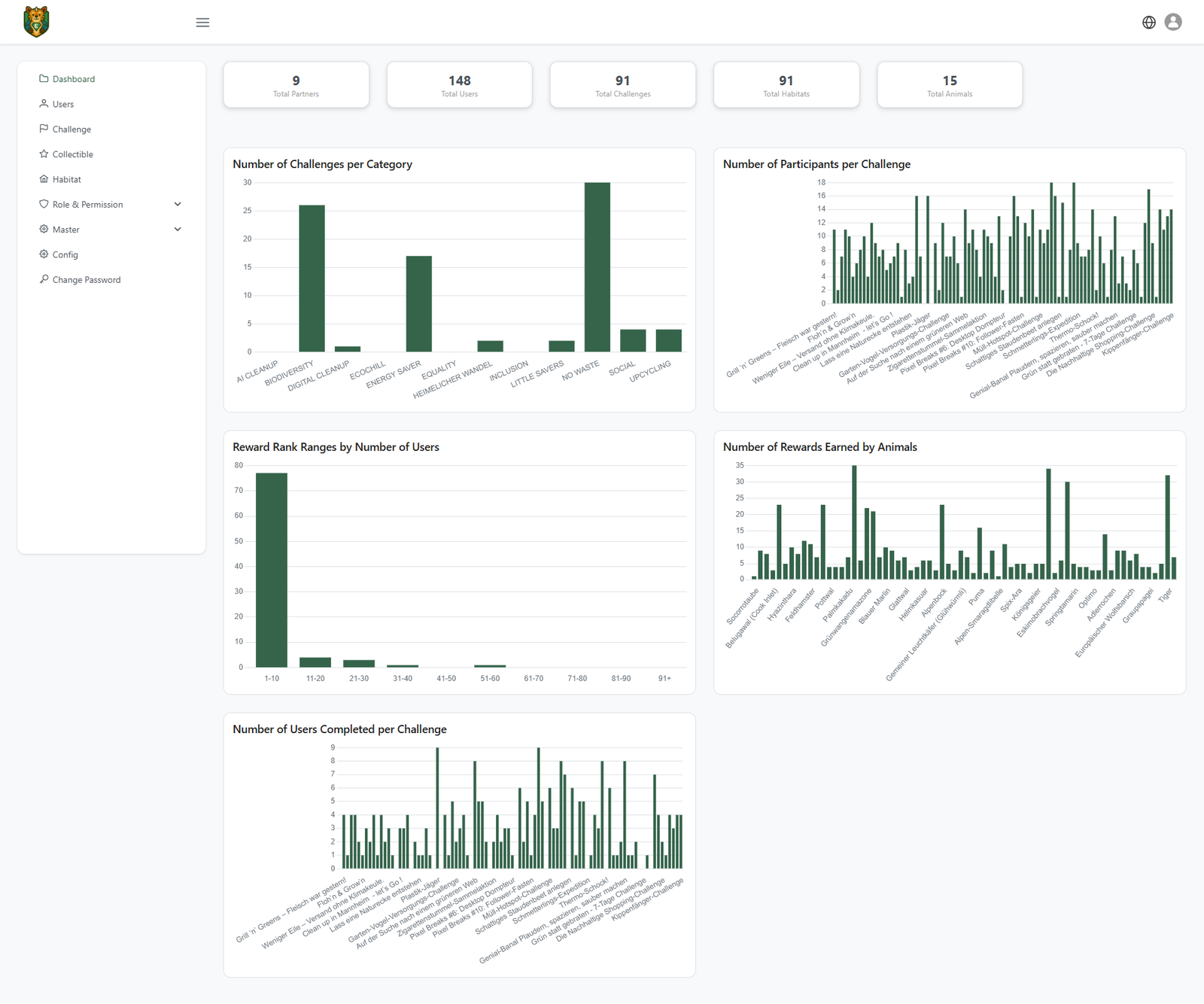Select the Total Users stat card
This screenshot has width=1204, height=1004.
(x=460, y=85)
